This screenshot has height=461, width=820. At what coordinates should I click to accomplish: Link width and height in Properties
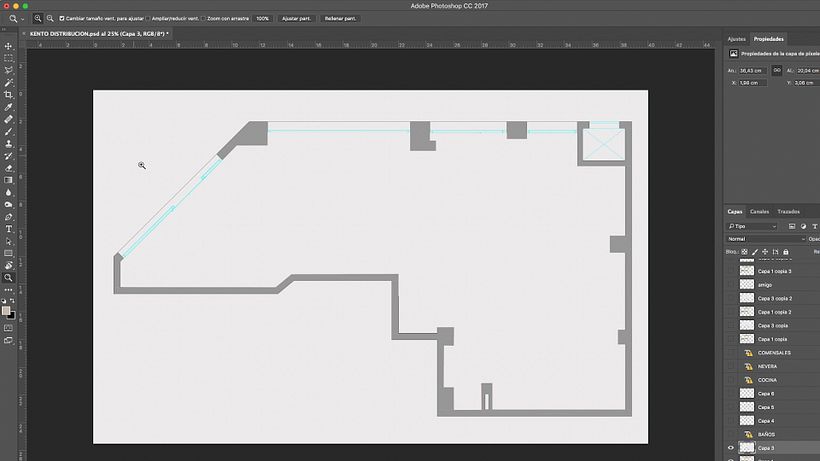[777, 70]
